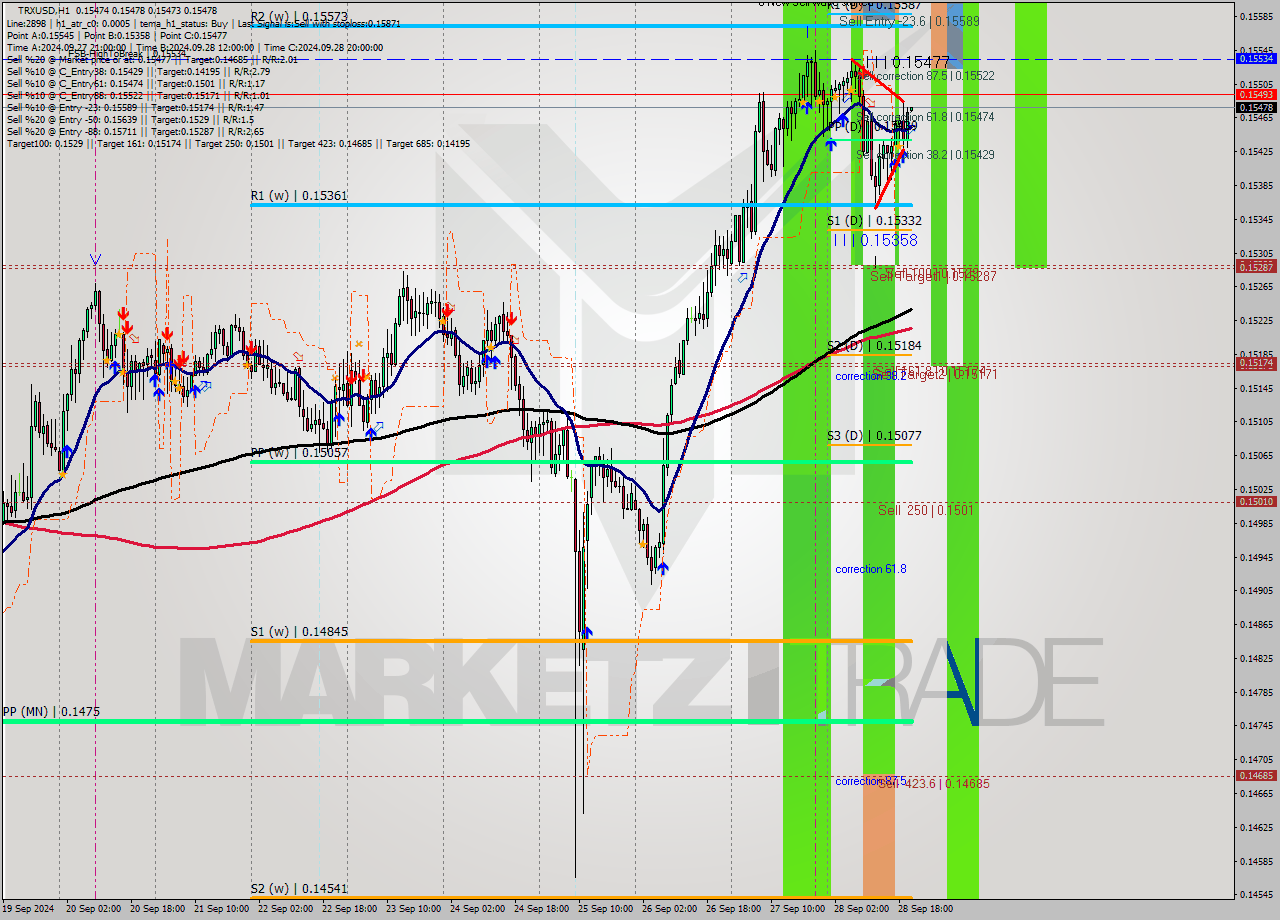Click the 0.14545 price axis label
This screenshot has height=920, width=1280.
point(1256,894)
